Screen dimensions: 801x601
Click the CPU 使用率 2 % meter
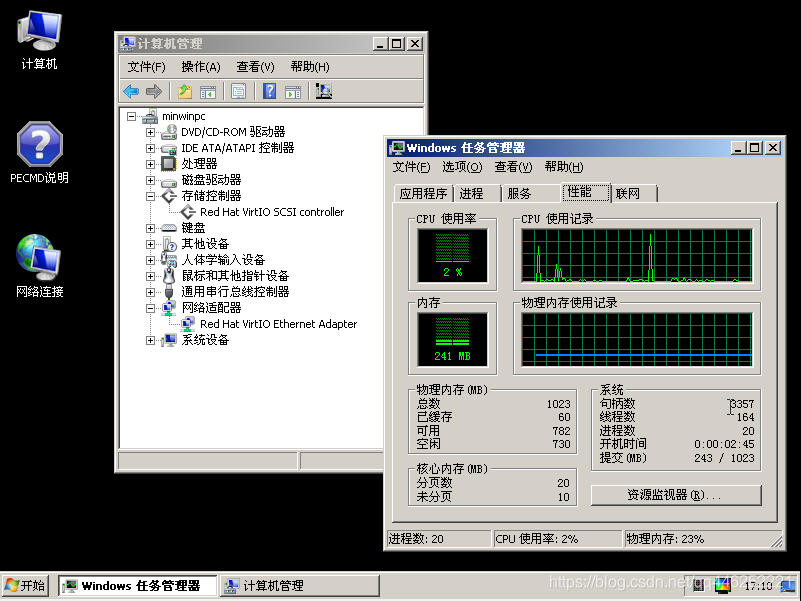[x=453, y=256]
